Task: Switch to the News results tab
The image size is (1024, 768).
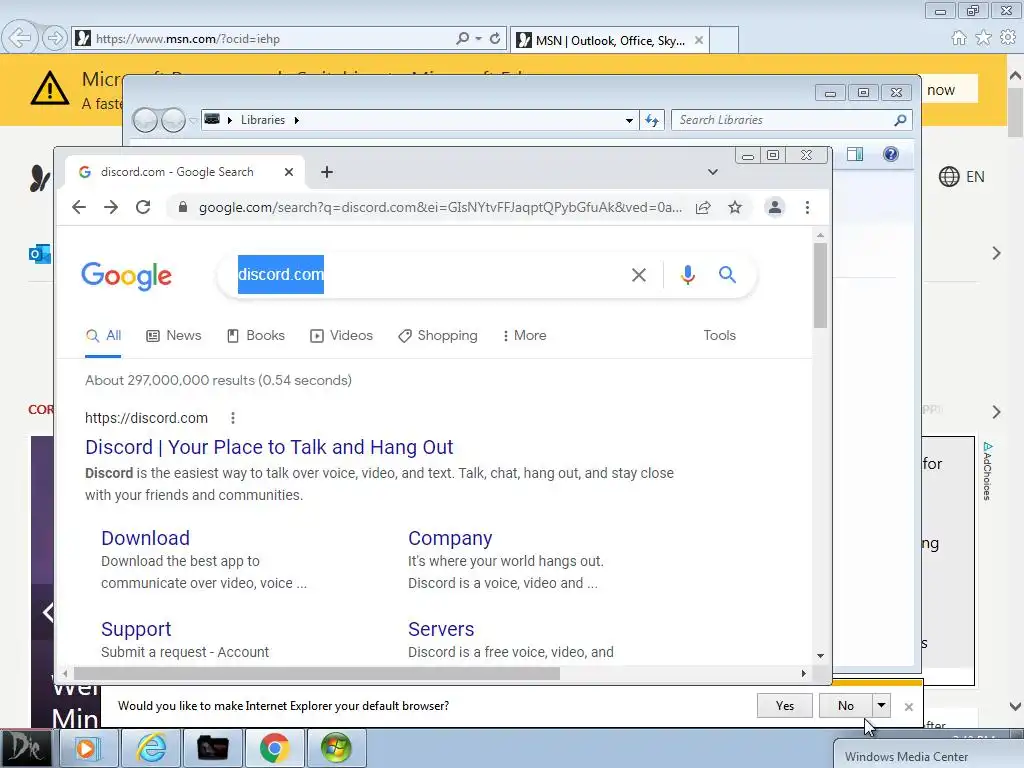Action: click(x=174, y=336)
